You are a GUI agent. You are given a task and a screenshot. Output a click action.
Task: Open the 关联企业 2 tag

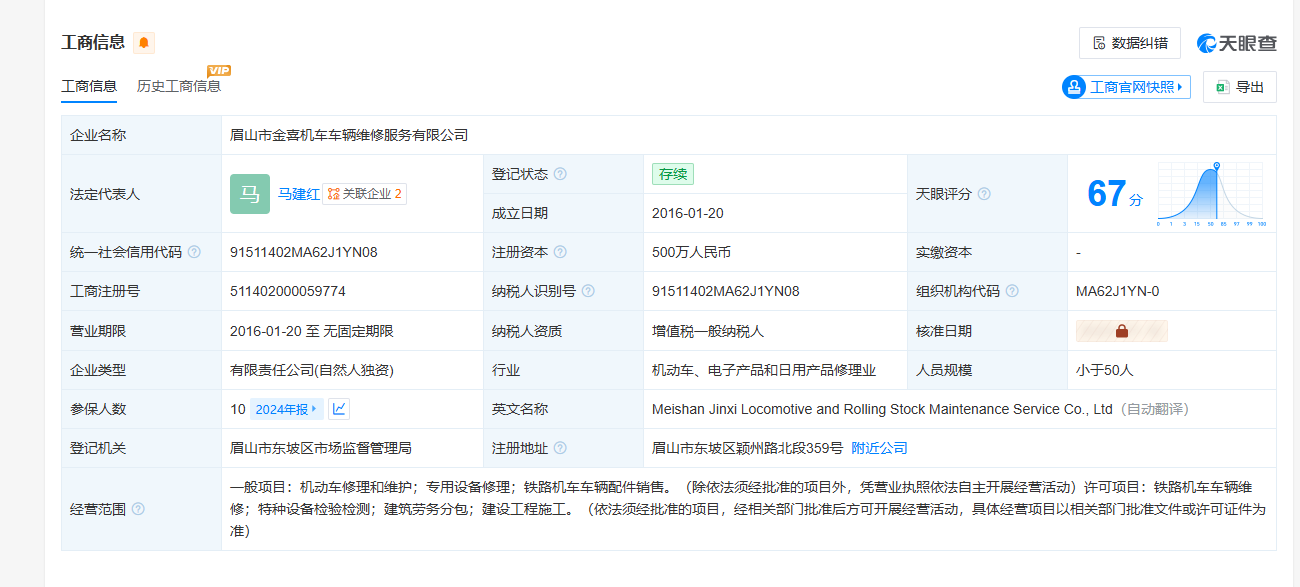pyautogui.click(x=364, y=194)
